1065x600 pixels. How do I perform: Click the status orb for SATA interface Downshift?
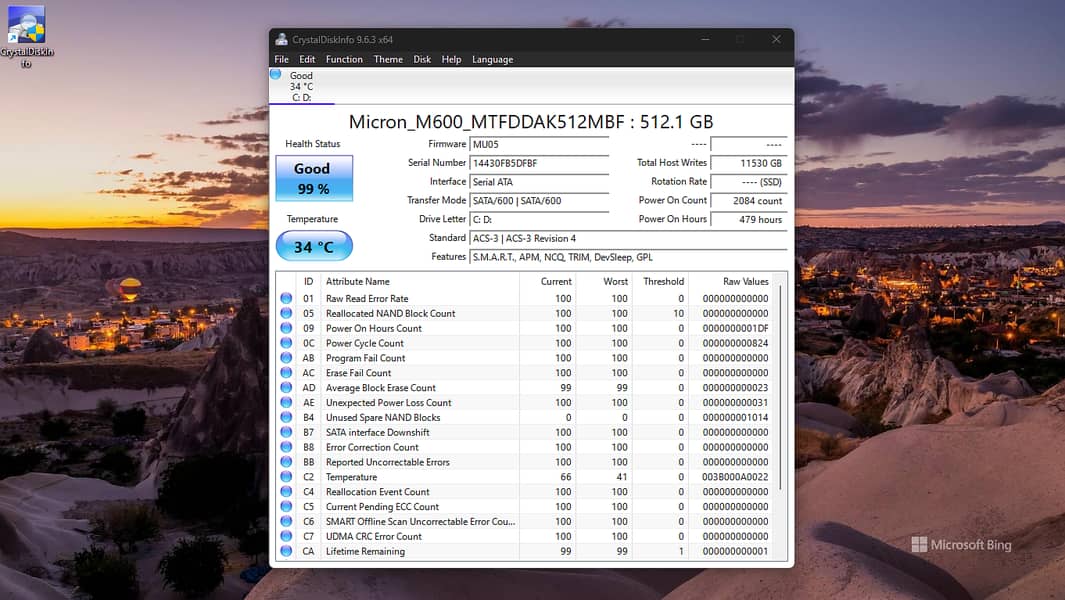click(286, 433)
